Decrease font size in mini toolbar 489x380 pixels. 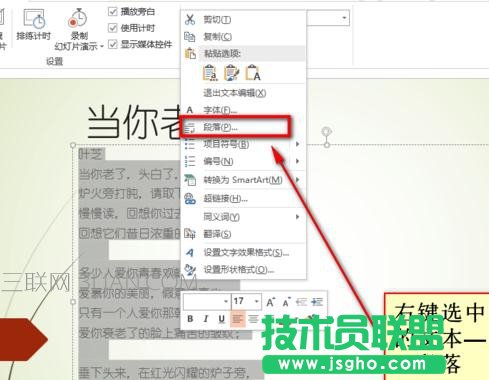pos(286,302)
